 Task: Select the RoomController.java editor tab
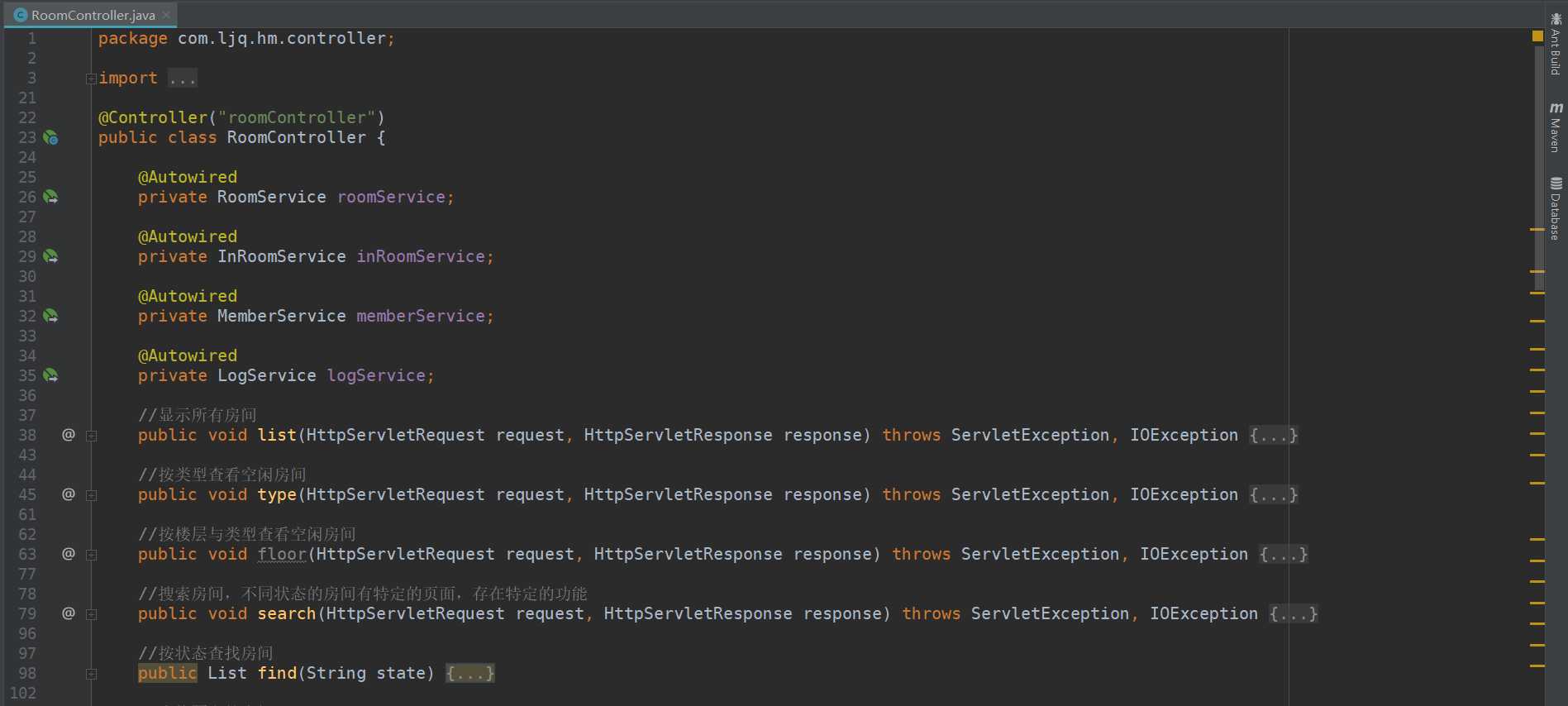(91, 15)
